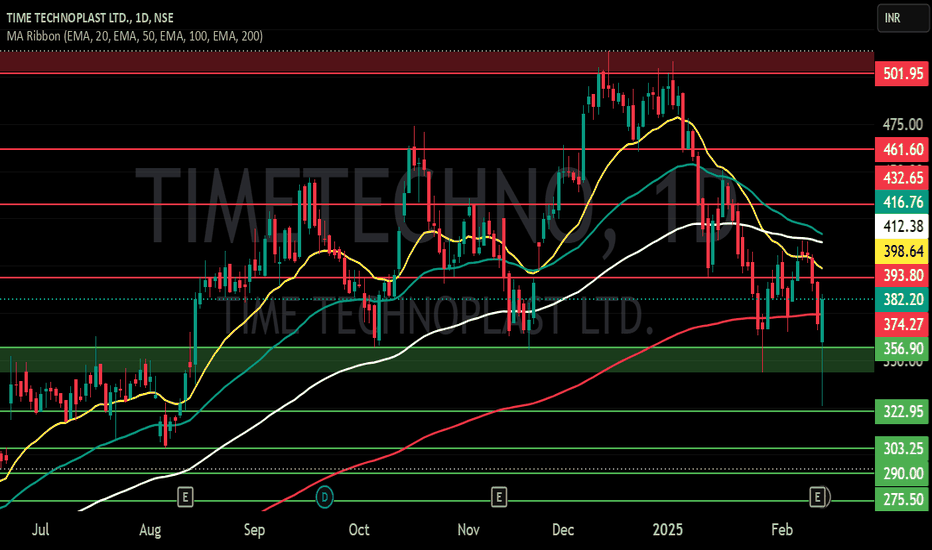Click the August earnings E marker

click(x=185, y=496)
